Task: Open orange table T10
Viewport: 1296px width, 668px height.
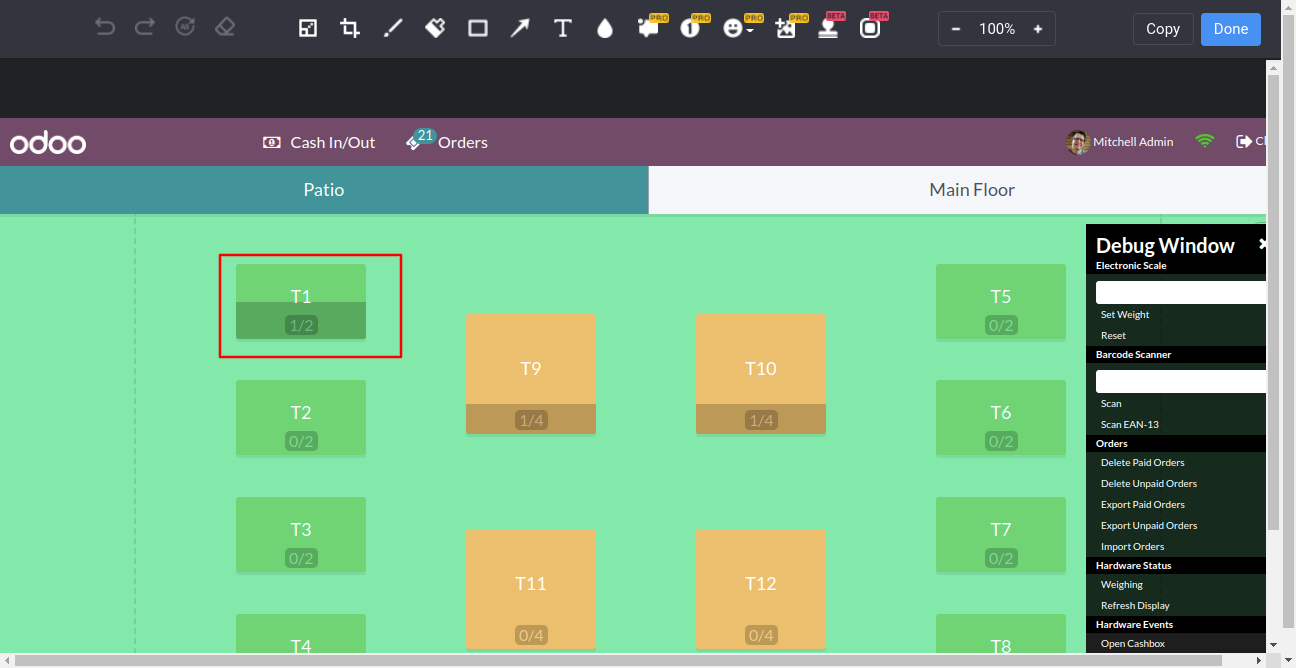Action: [x=761, y=374]
